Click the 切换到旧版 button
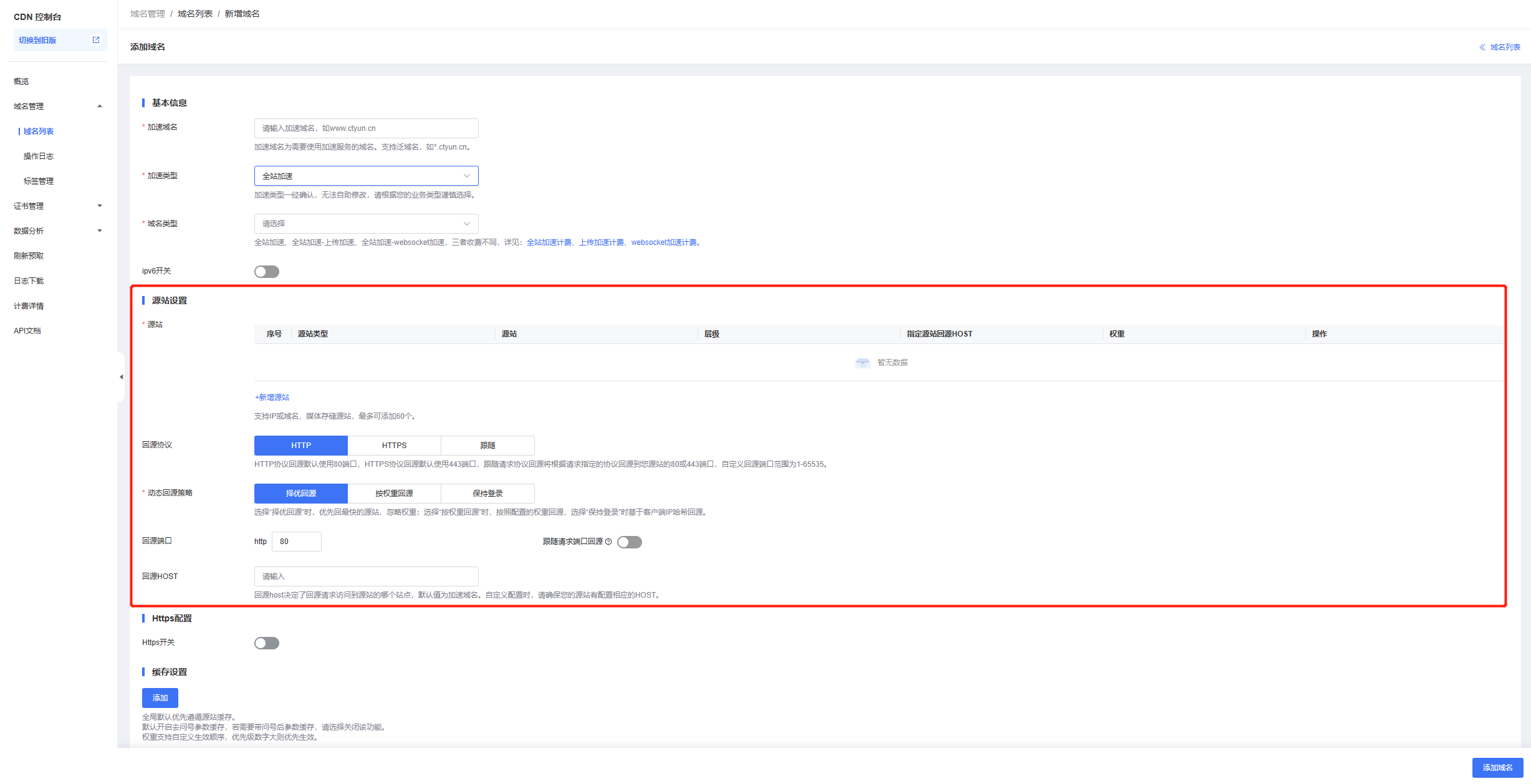1531x784 pixels. pyautogui.click(x=60, y=40)
